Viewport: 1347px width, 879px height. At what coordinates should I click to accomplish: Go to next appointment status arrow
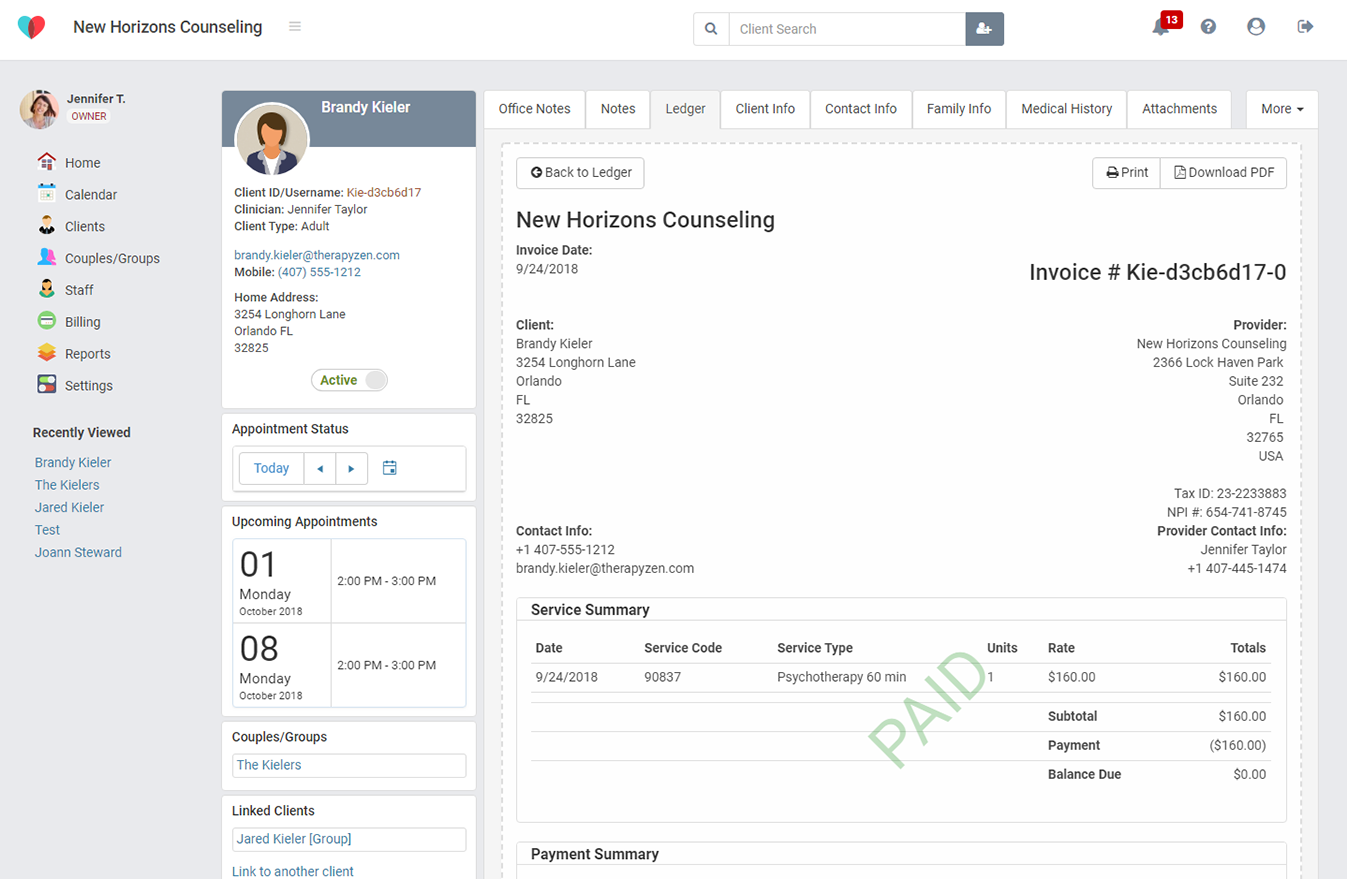(x=351, y=468)
